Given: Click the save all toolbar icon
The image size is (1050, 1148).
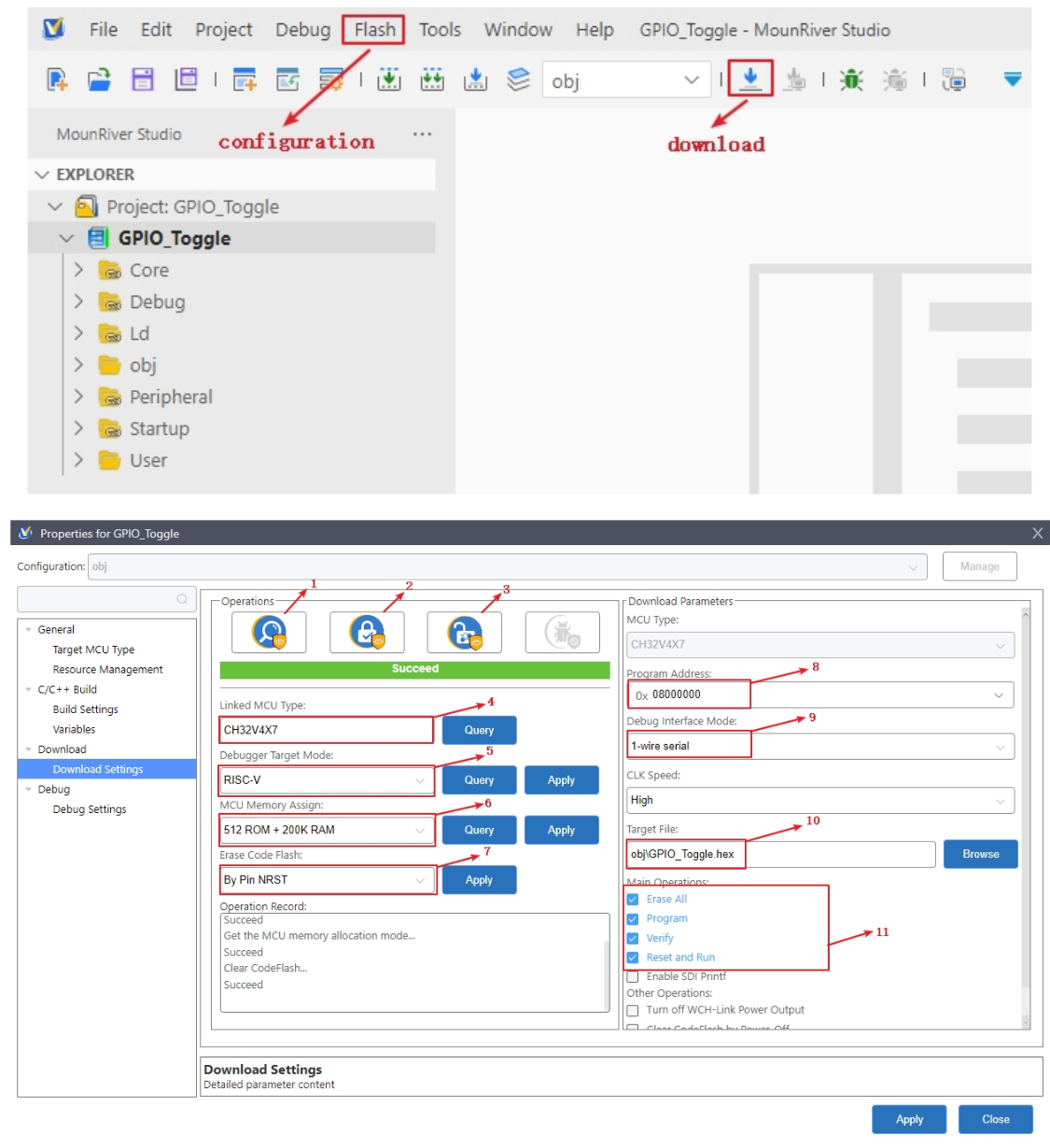Looking at the screenshot, I should [186, 79].
